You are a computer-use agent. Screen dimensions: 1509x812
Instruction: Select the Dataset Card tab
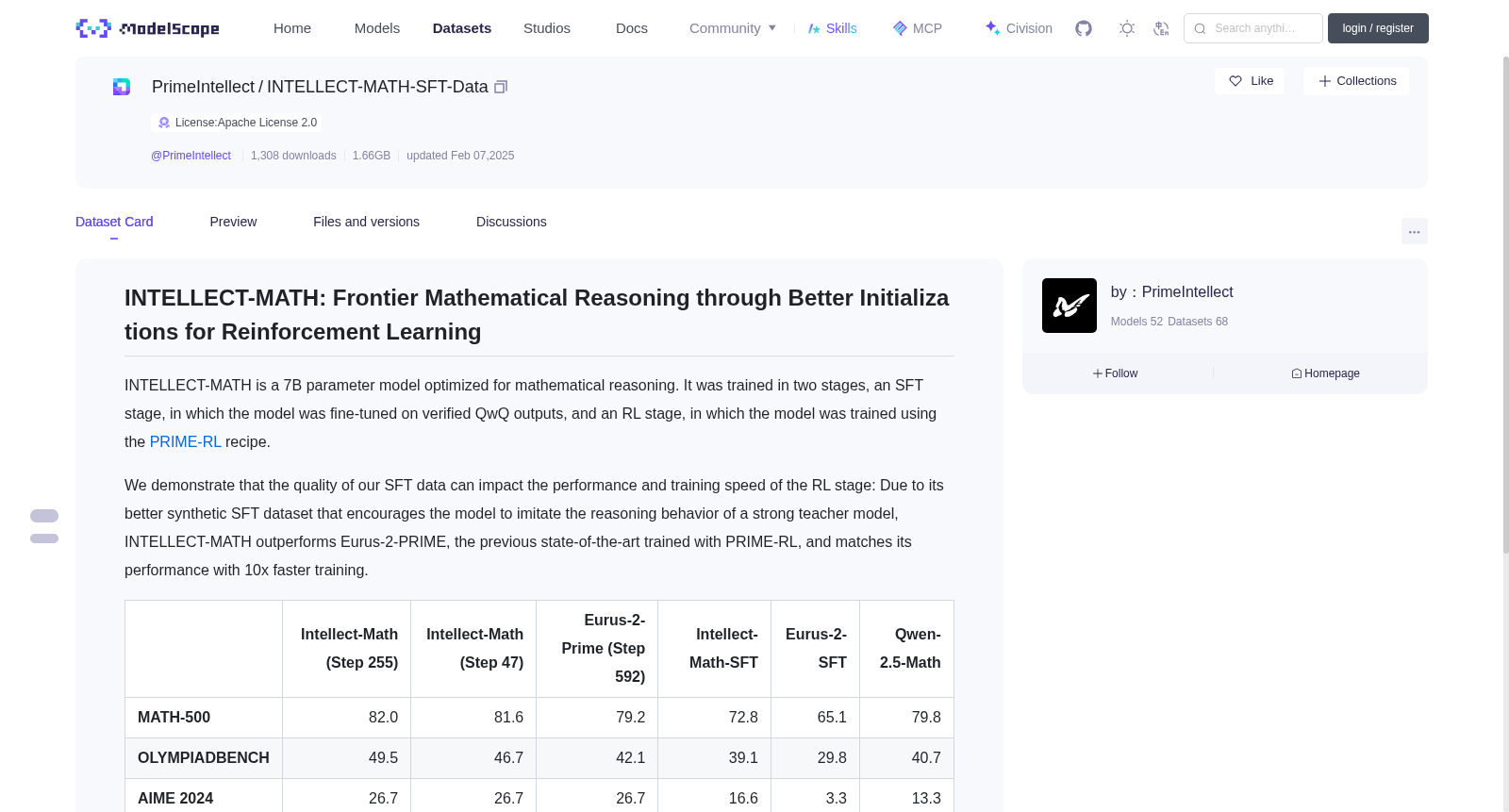click(x=114, y=222)
